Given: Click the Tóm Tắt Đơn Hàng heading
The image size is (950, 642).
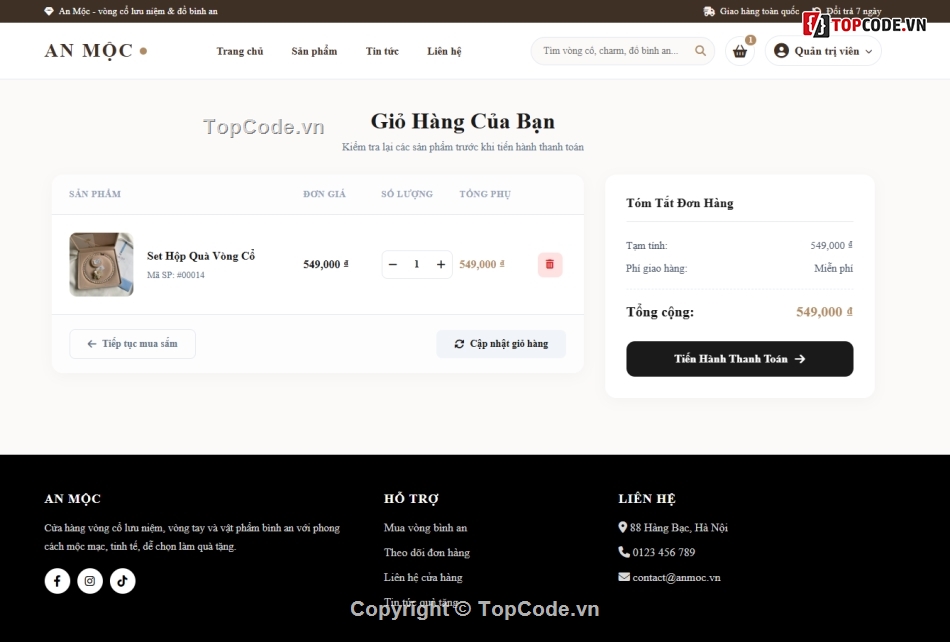Looking at the screenshot, I should click(x=680, y=204).
